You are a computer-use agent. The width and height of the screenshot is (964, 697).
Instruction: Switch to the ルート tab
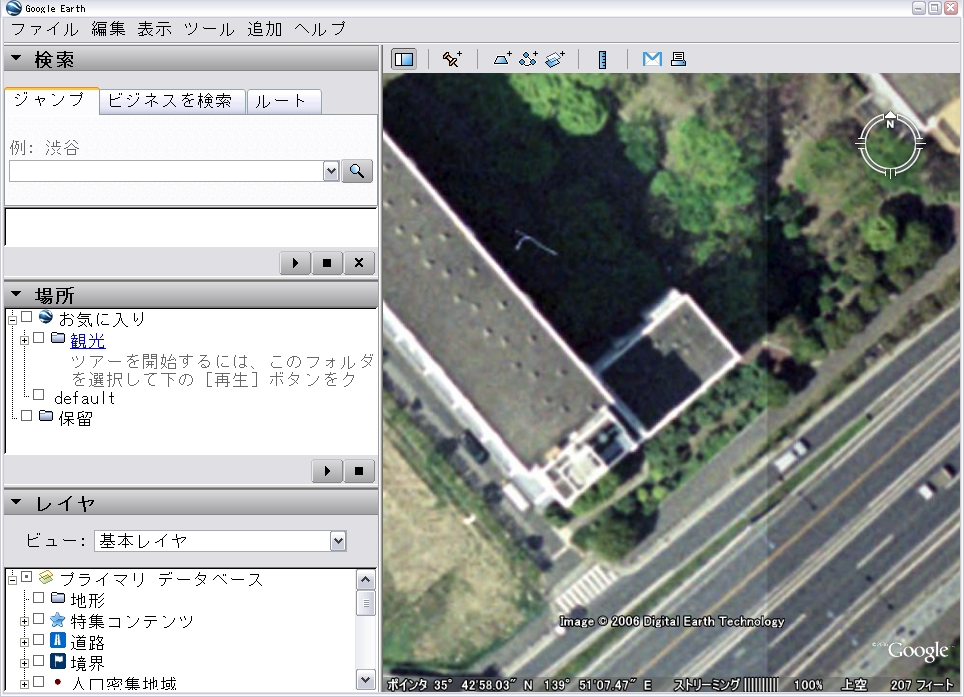tap(283, 101)
